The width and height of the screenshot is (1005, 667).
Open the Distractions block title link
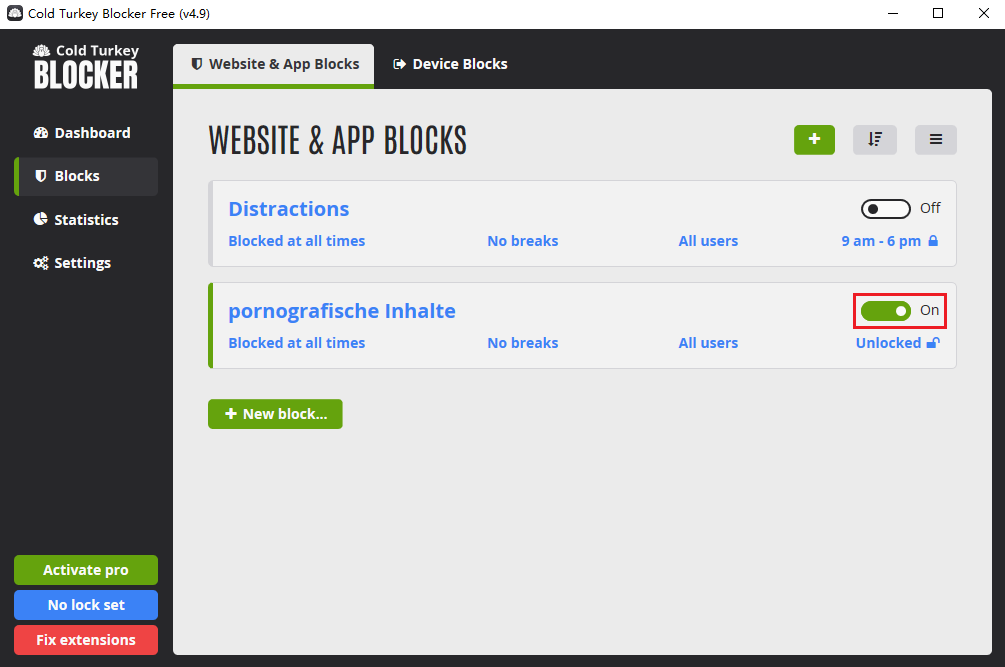point(289,209)
